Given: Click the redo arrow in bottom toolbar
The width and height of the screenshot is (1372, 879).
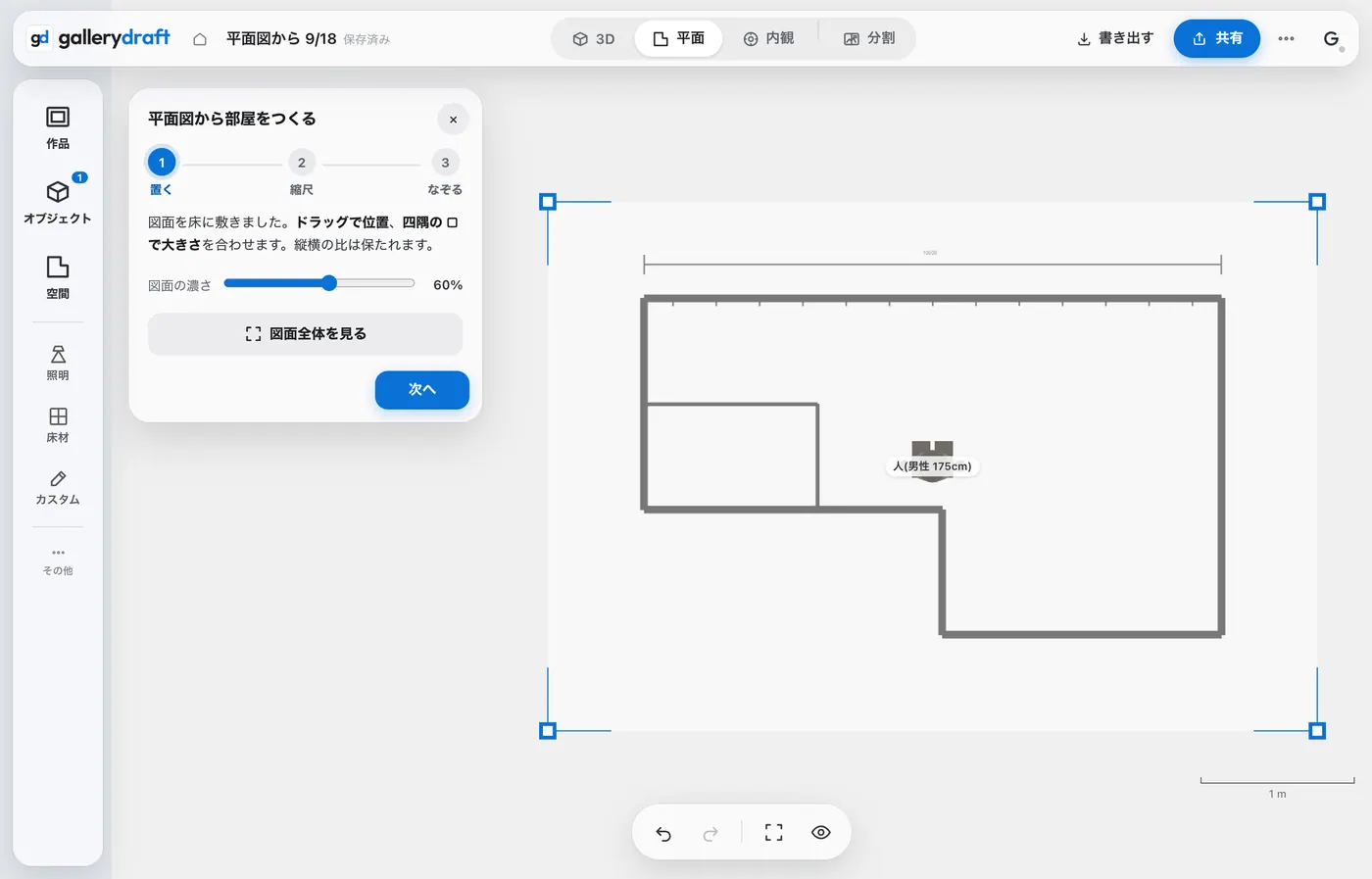Looking at the screenshot, I should [x=710, y=833].
